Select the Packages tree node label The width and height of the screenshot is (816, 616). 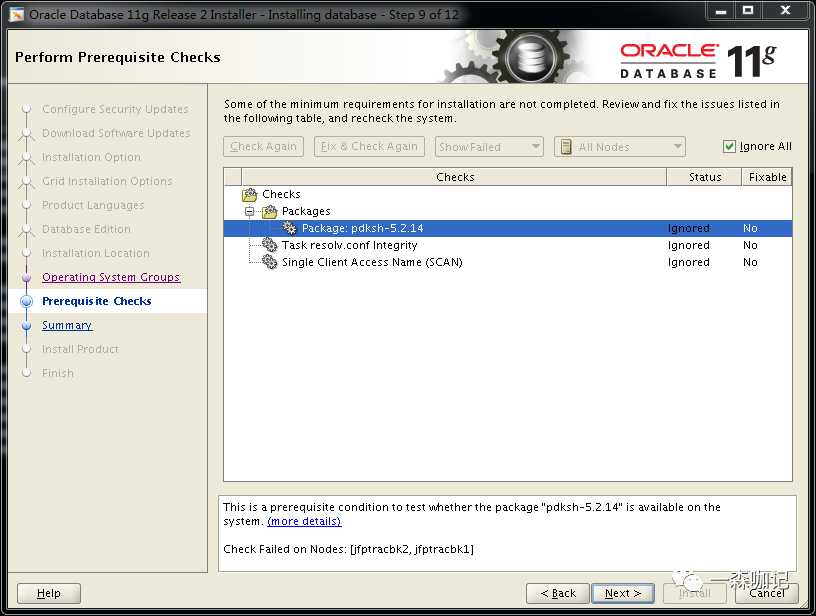306,211
